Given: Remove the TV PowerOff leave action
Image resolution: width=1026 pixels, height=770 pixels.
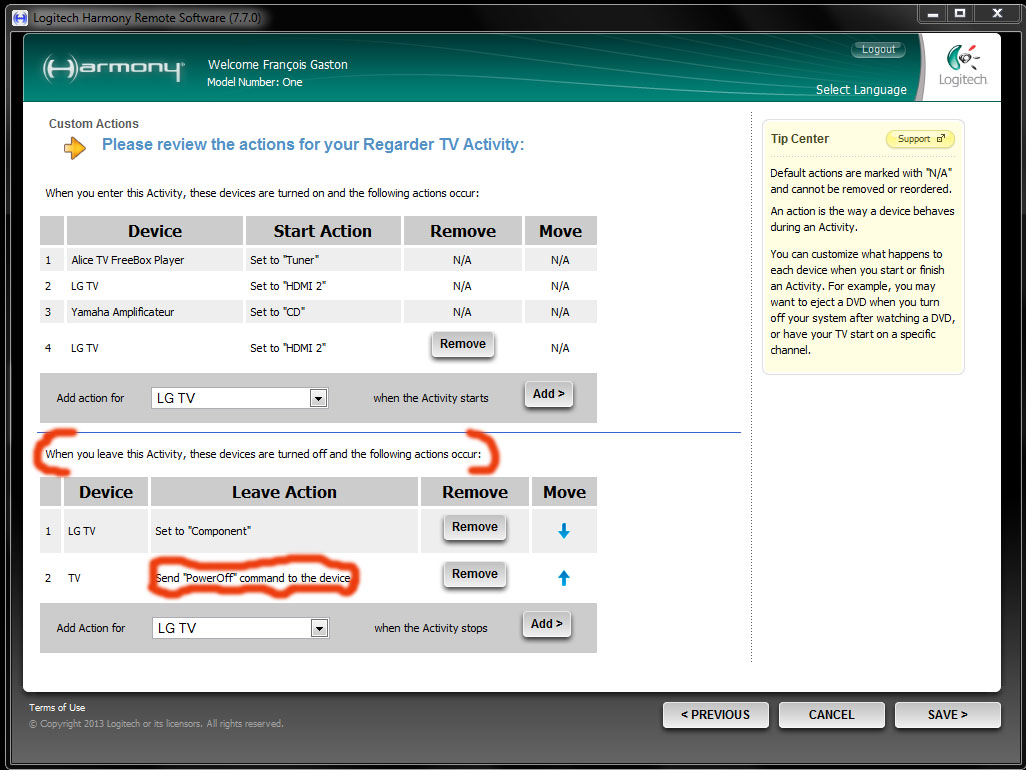Looking at the screenshot, I should click(474, 574).
